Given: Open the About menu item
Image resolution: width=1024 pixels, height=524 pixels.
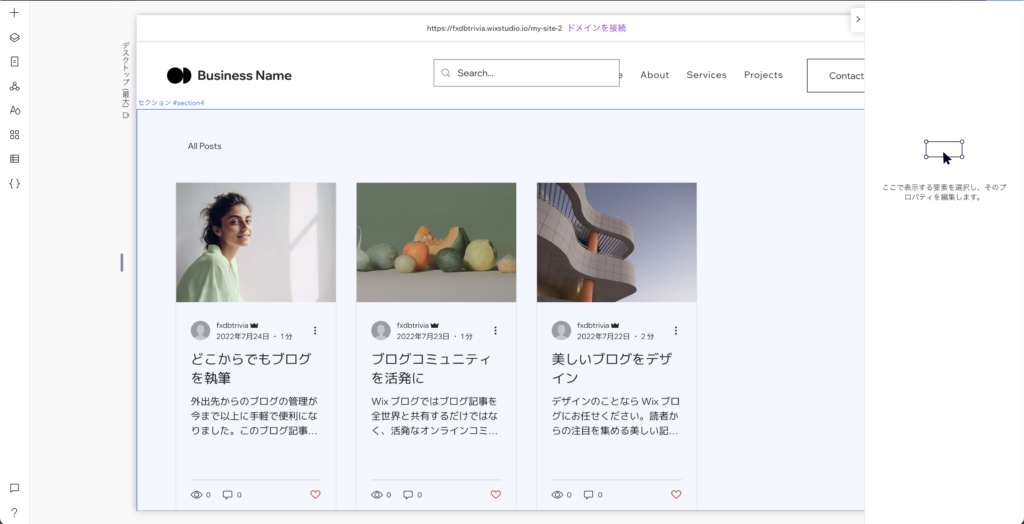Looking at the screenshot, I should [654, 75].
